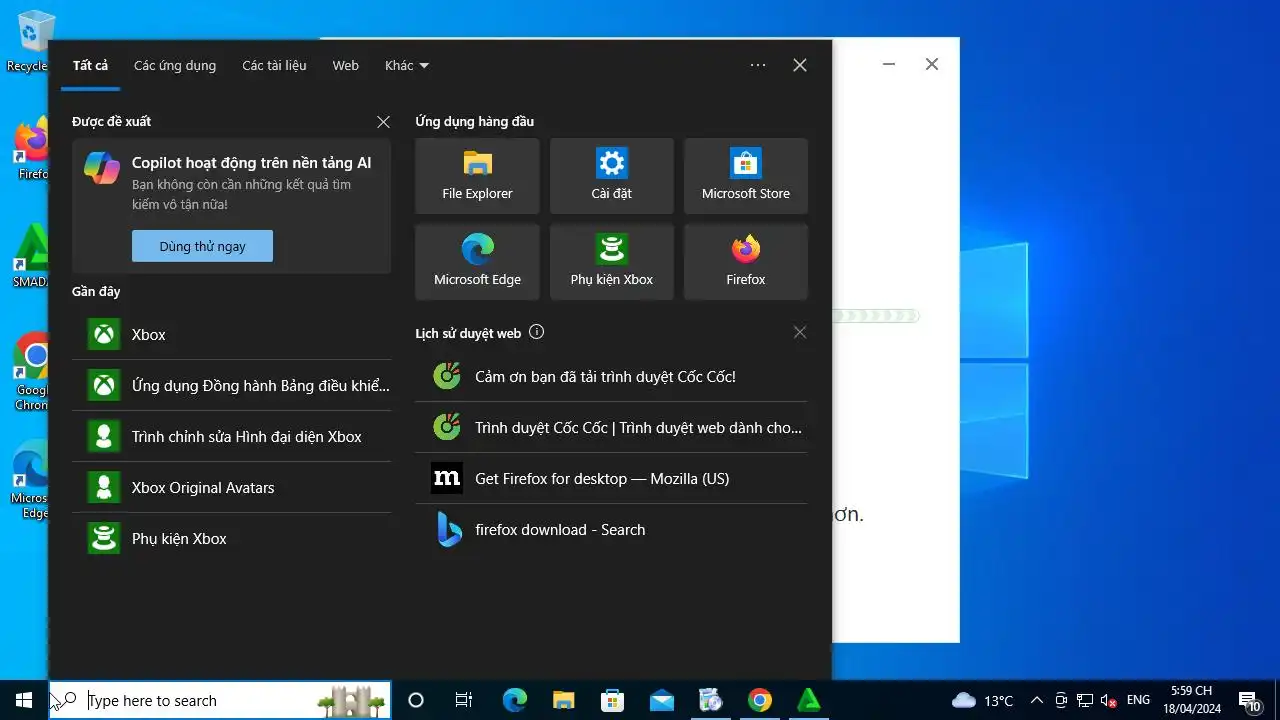
Task: Open Xbox Original Avatars recent item
Action: coord(231,487)
